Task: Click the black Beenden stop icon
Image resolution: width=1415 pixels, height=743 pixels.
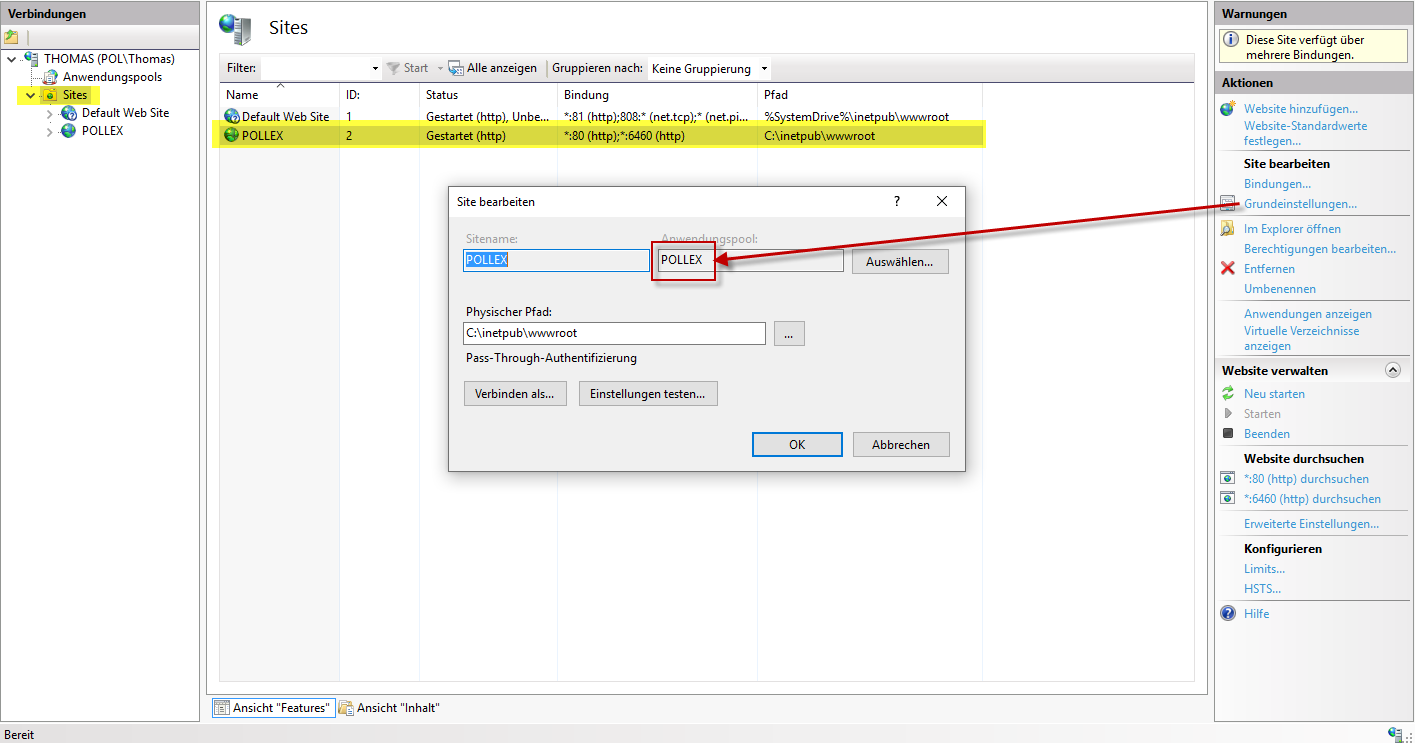Action: click(x=1228, y=434)
